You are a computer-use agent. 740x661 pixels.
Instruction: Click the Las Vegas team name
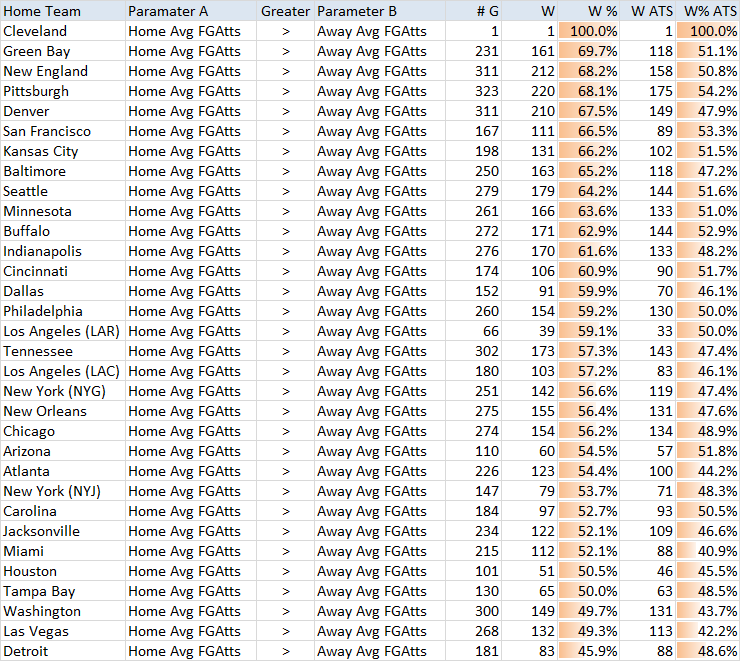(63, 631)
